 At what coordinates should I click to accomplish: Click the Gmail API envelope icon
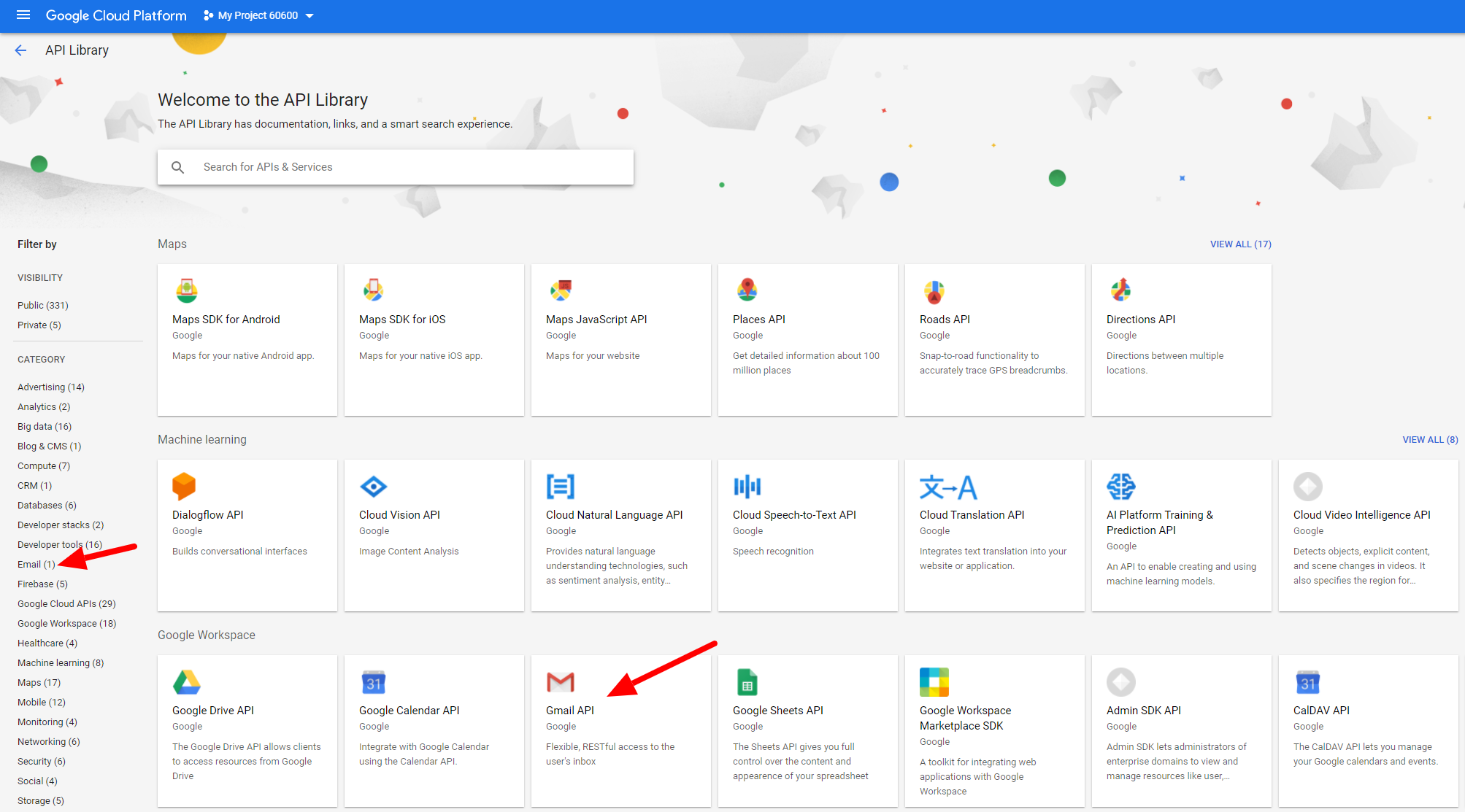pos(560,682)
